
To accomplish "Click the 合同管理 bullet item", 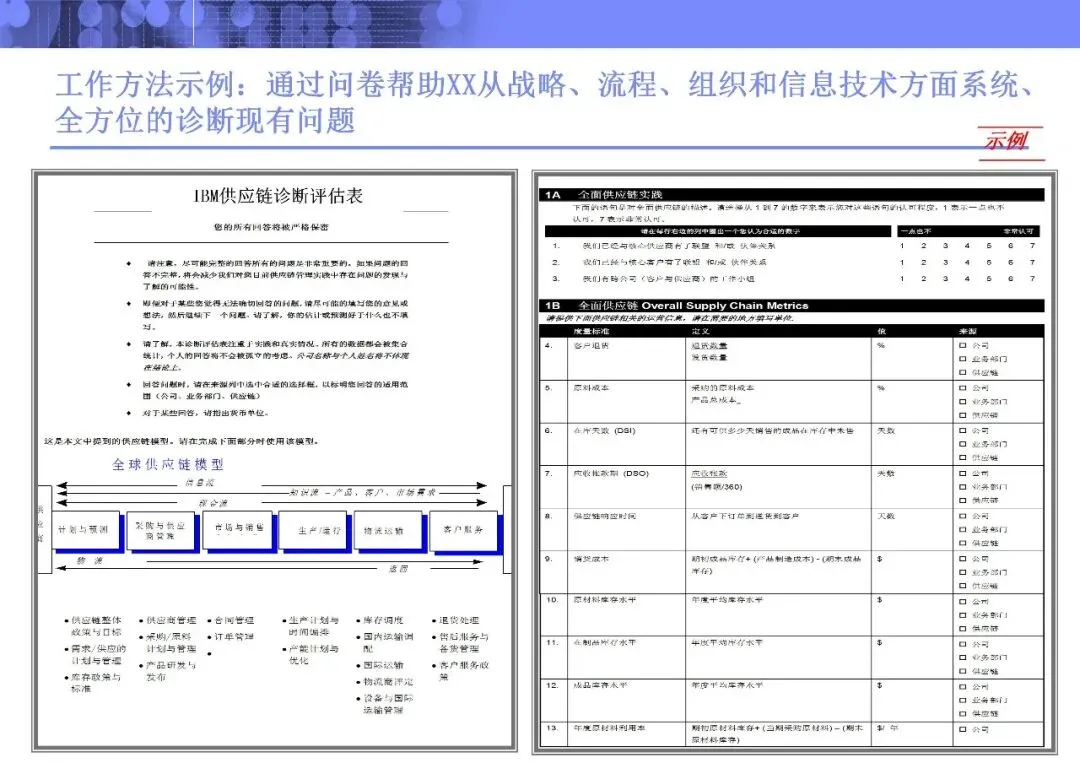I will click(234, 620).
